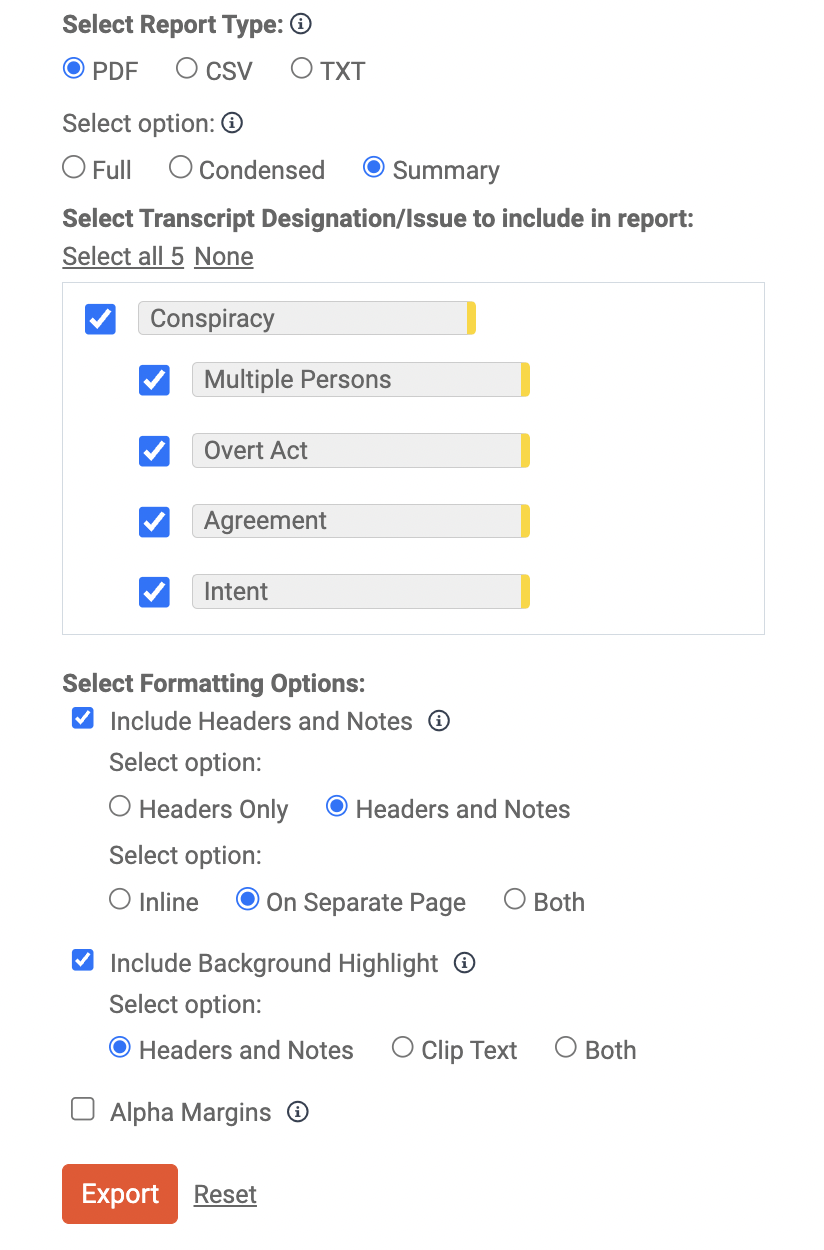Select the Headers Only option
Viewport: 824px width, 1250px height.
click(x=121, y=807)
